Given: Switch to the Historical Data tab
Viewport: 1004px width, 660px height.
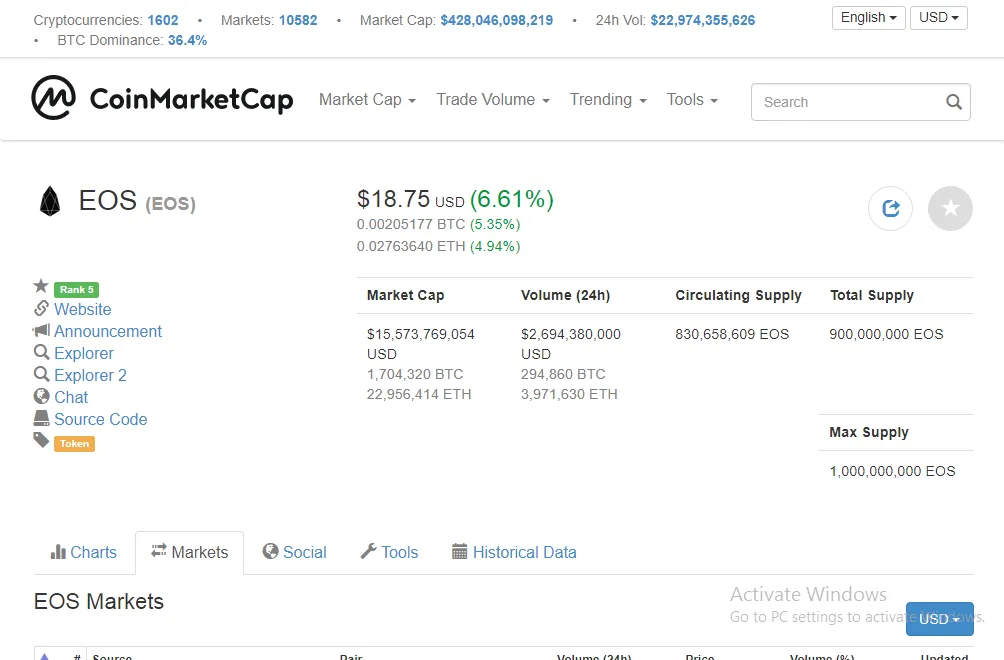Looking at the screenshot, I should click(514, 552).
